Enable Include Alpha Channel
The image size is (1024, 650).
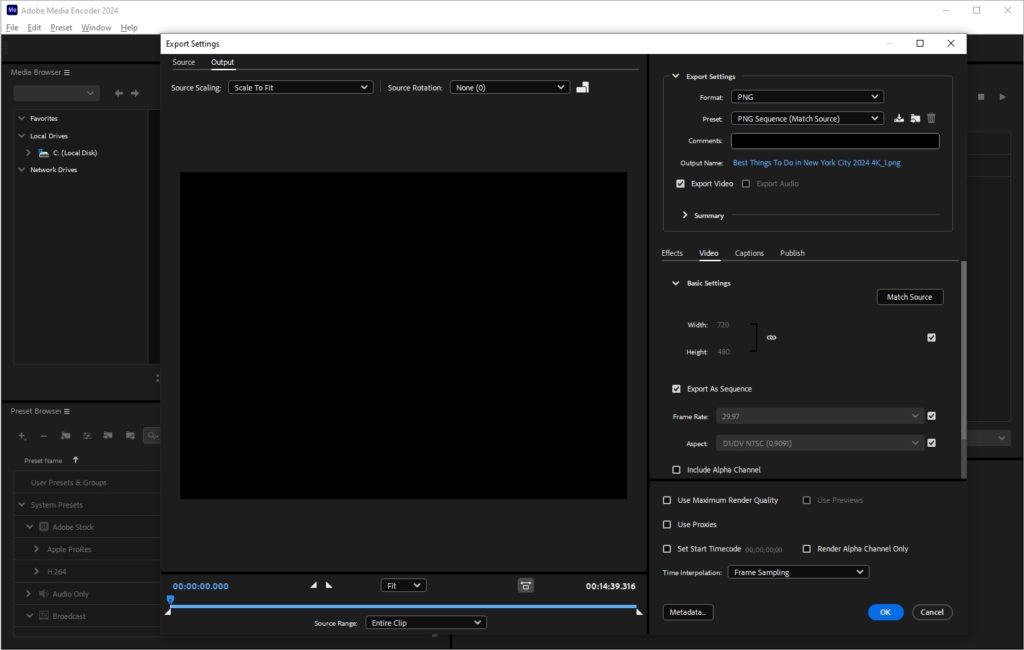click(676, 469)
